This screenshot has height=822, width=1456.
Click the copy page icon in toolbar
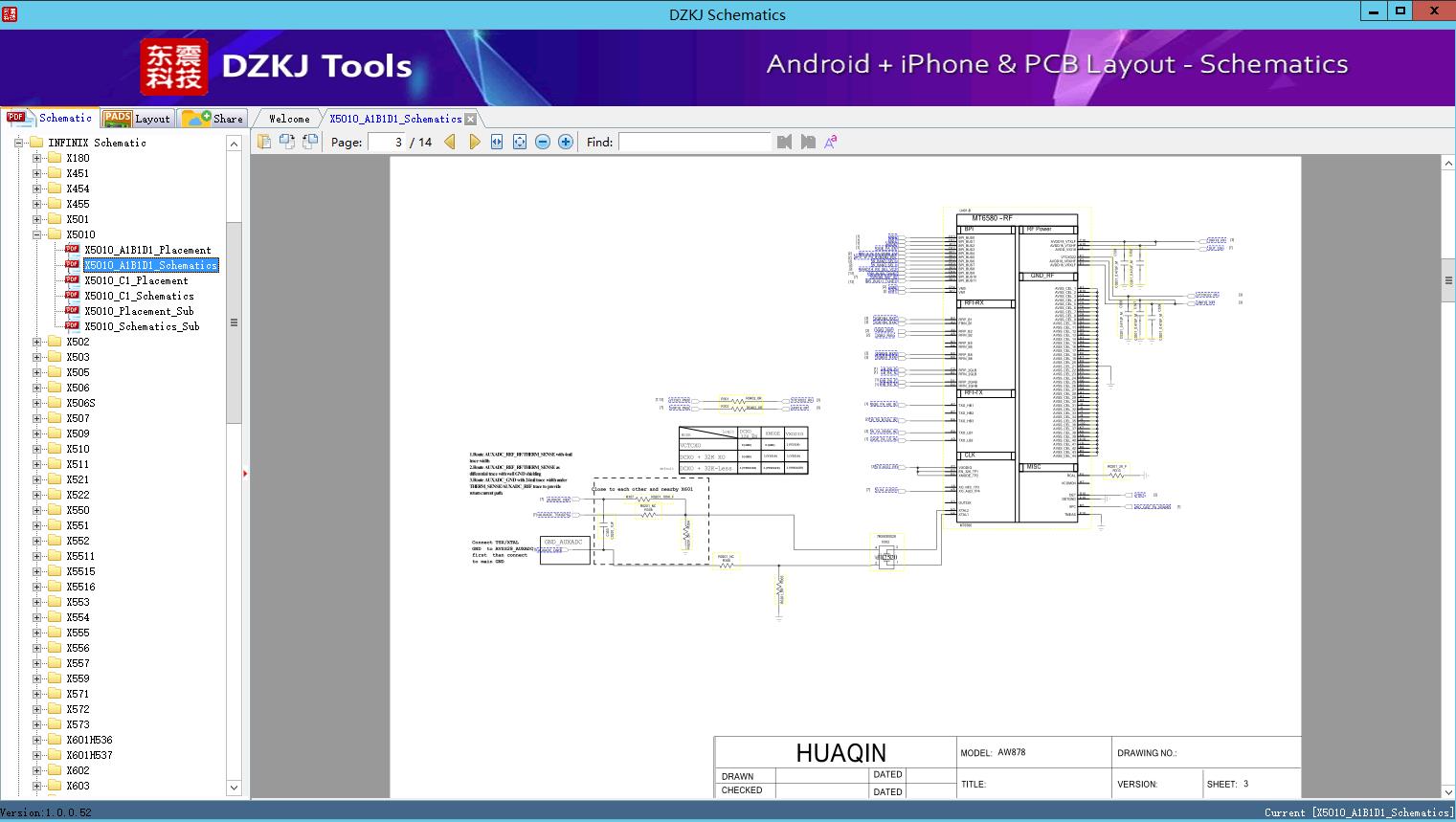click(264, 142)
